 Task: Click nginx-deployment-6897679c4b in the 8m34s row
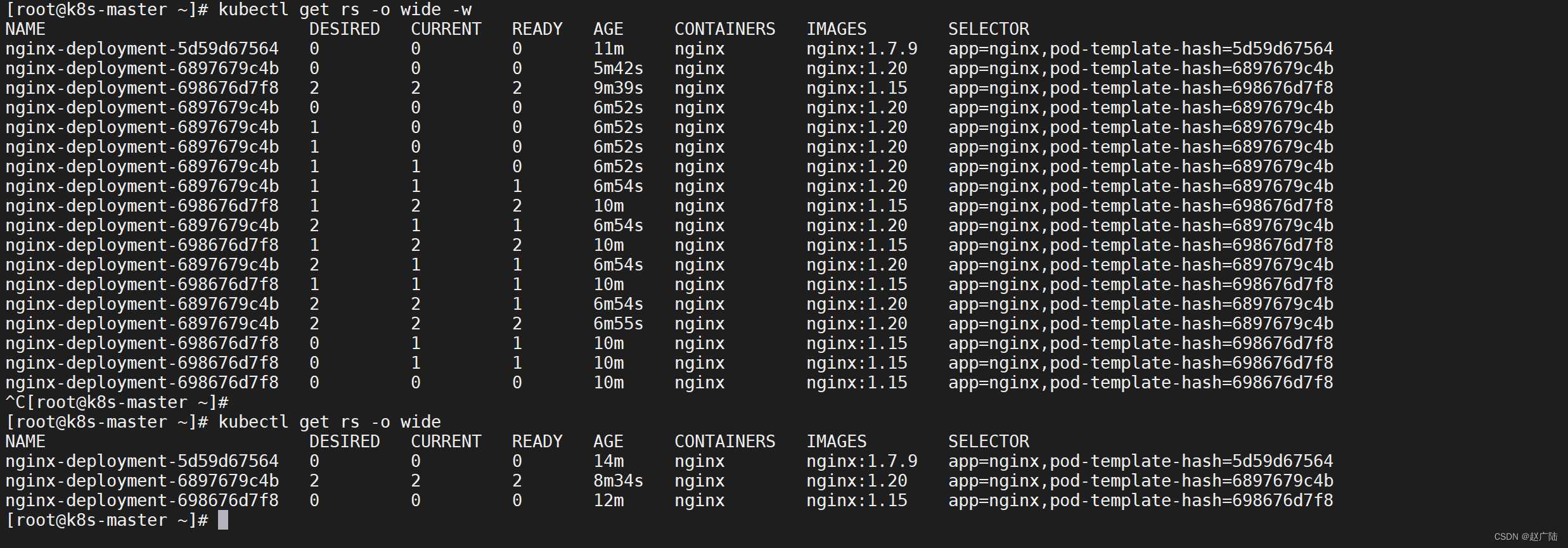coord(142,481)
